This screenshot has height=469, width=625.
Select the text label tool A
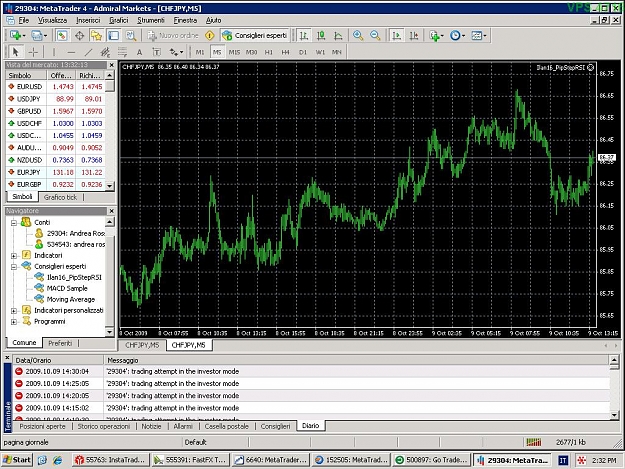(x=139, y=52)
